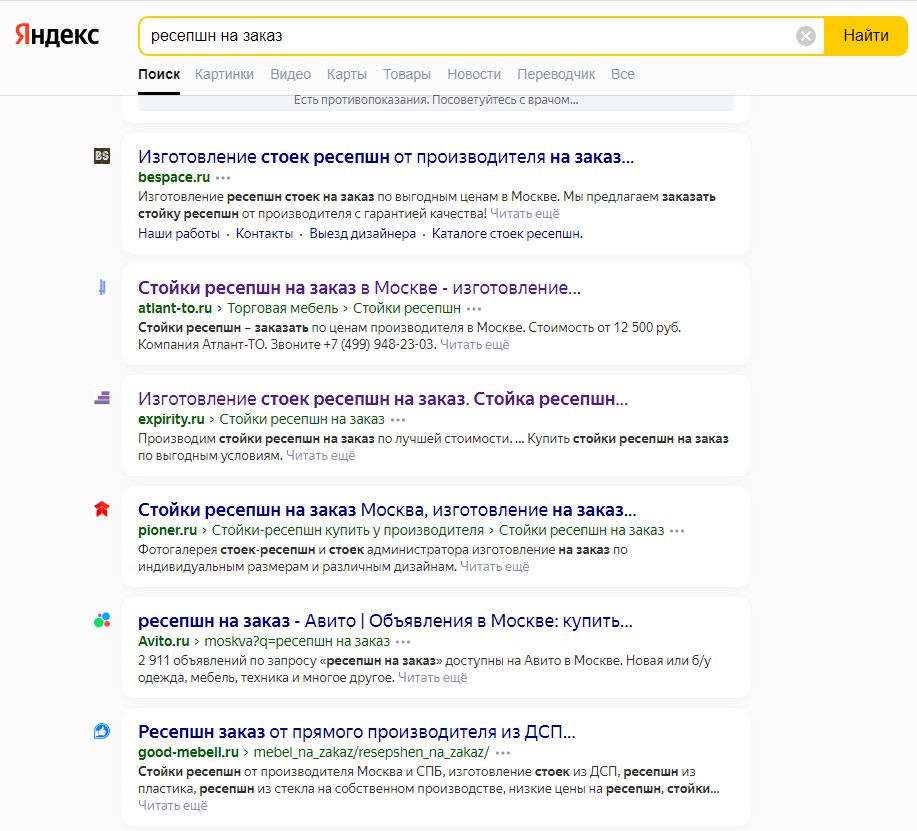Clear the search query with the X icon
Viewport: 917px width, 831px height.
coord(806,36)
